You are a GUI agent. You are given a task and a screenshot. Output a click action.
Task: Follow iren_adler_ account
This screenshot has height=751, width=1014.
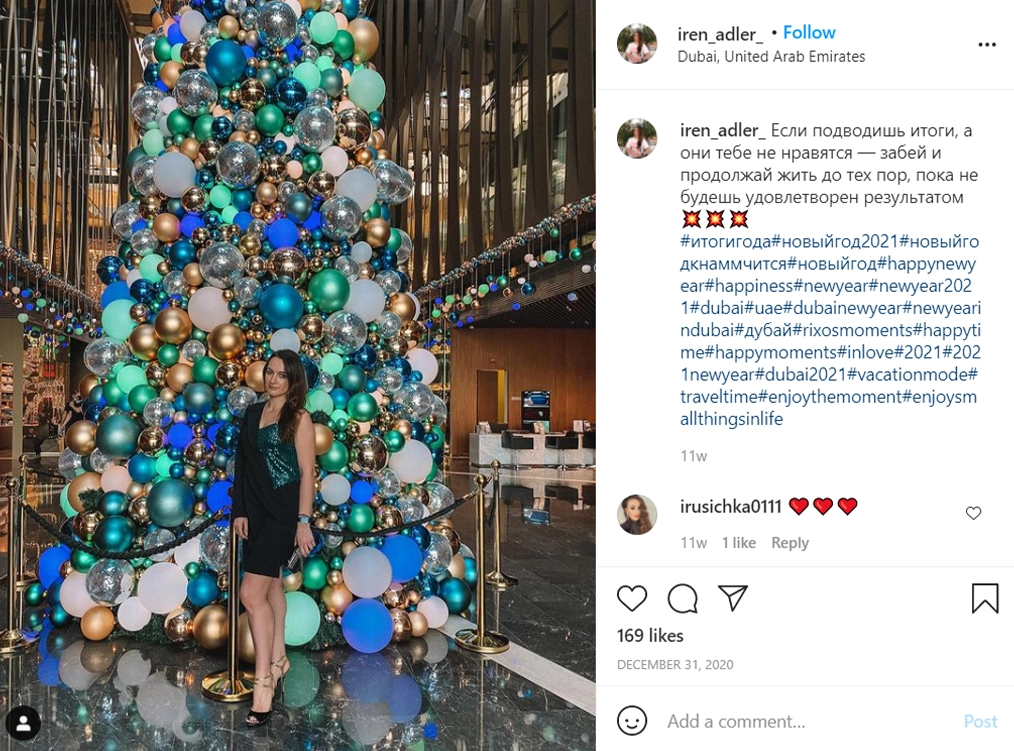pyautogui.click(x=809, y=32)
